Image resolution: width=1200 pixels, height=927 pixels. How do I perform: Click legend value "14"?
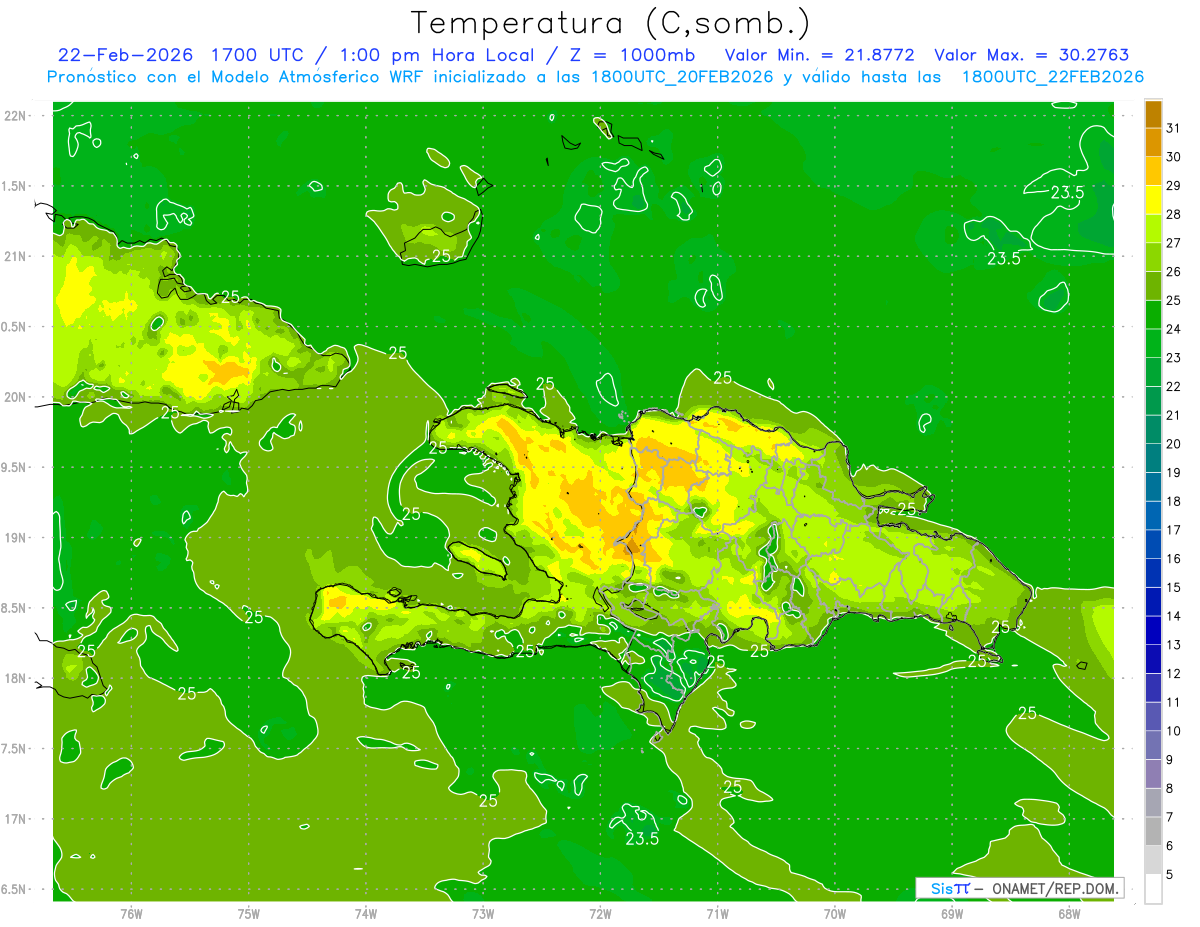pos(1174,616)
